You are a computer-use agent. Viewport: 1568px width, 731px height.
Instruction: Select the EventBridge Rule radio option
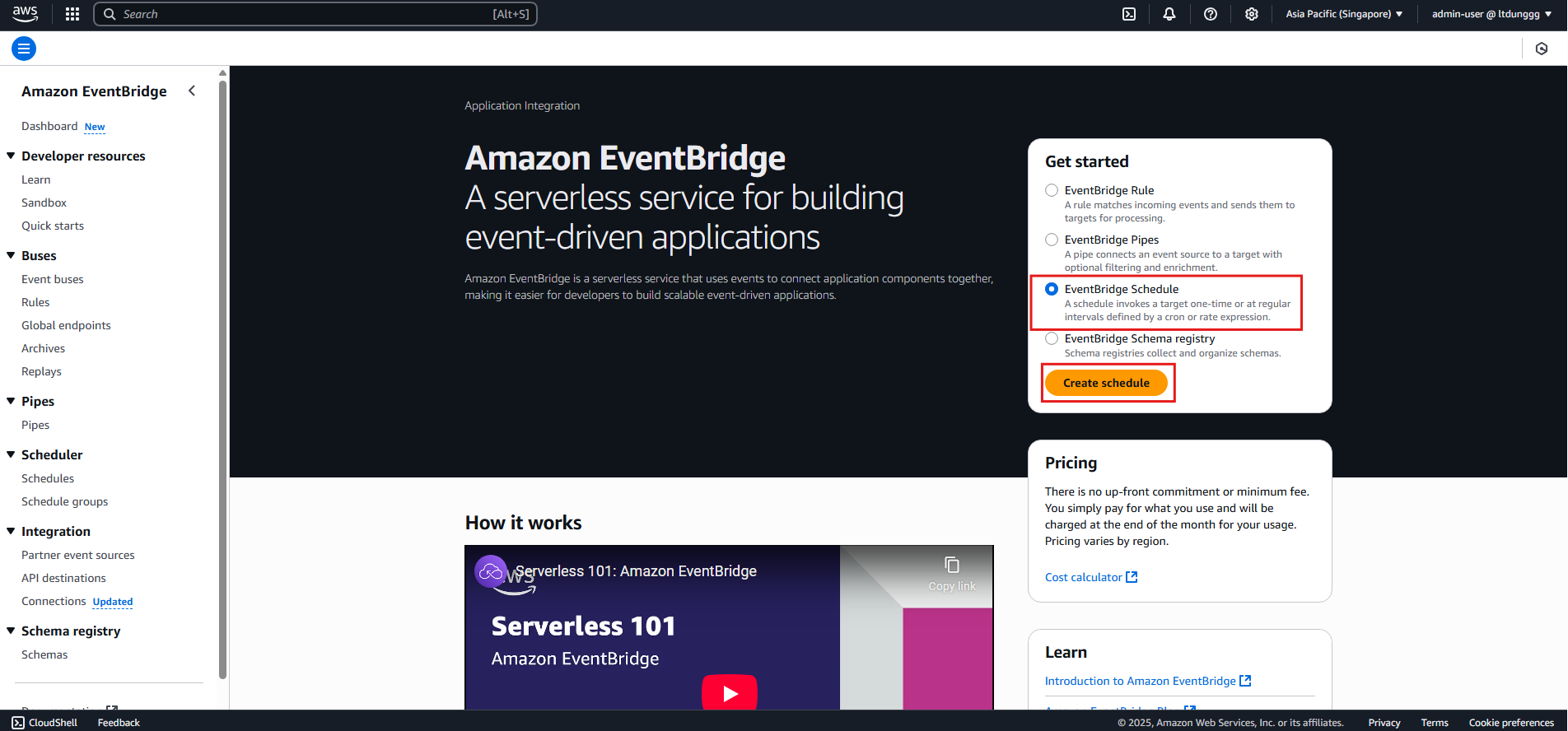click(1052, 190)
